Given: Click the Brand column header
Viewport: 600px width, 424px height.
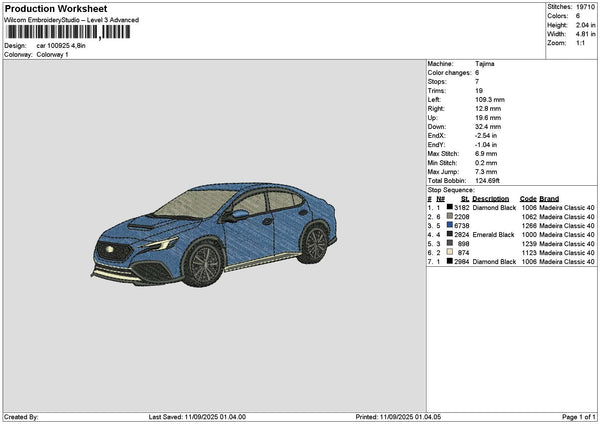Looking at the screenshot, I should [549, 198].
